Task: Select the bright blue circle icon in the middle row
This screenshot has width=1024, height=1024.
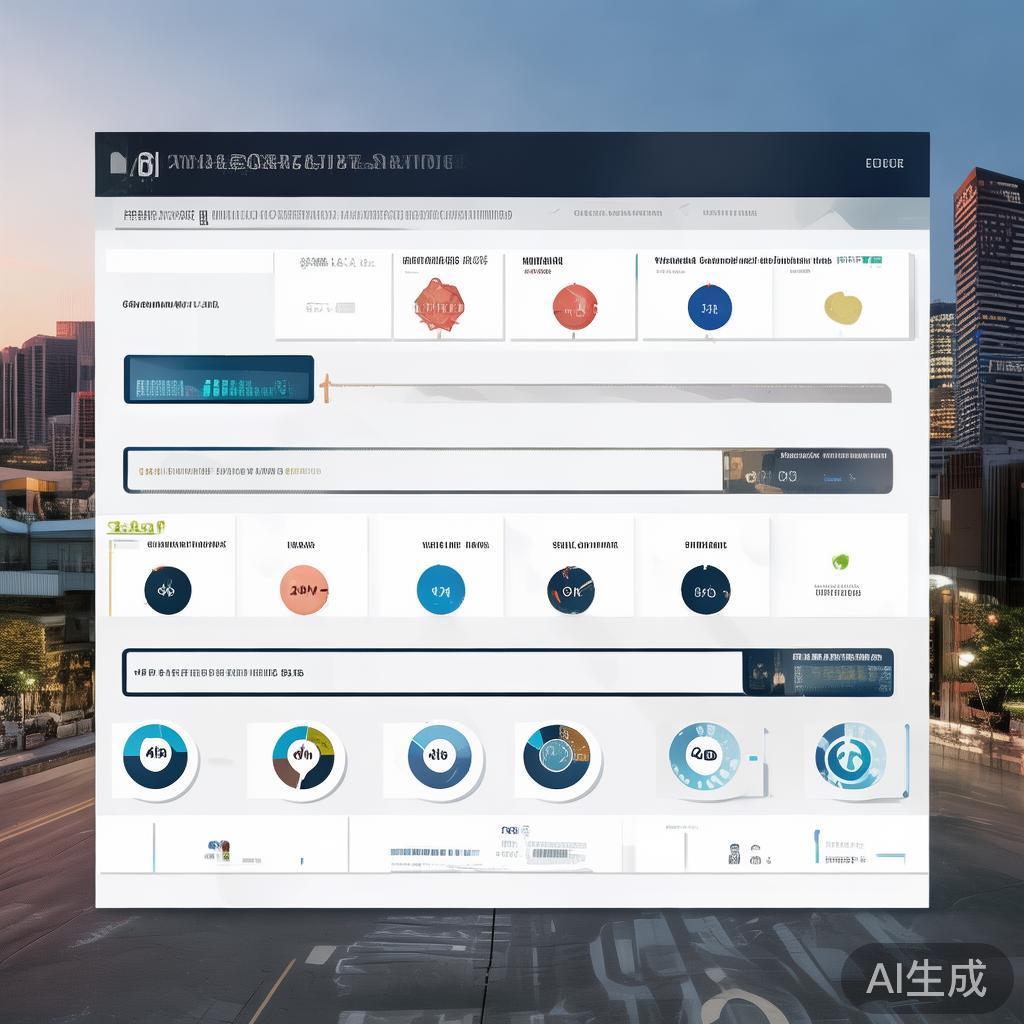Action: (441, 590)
